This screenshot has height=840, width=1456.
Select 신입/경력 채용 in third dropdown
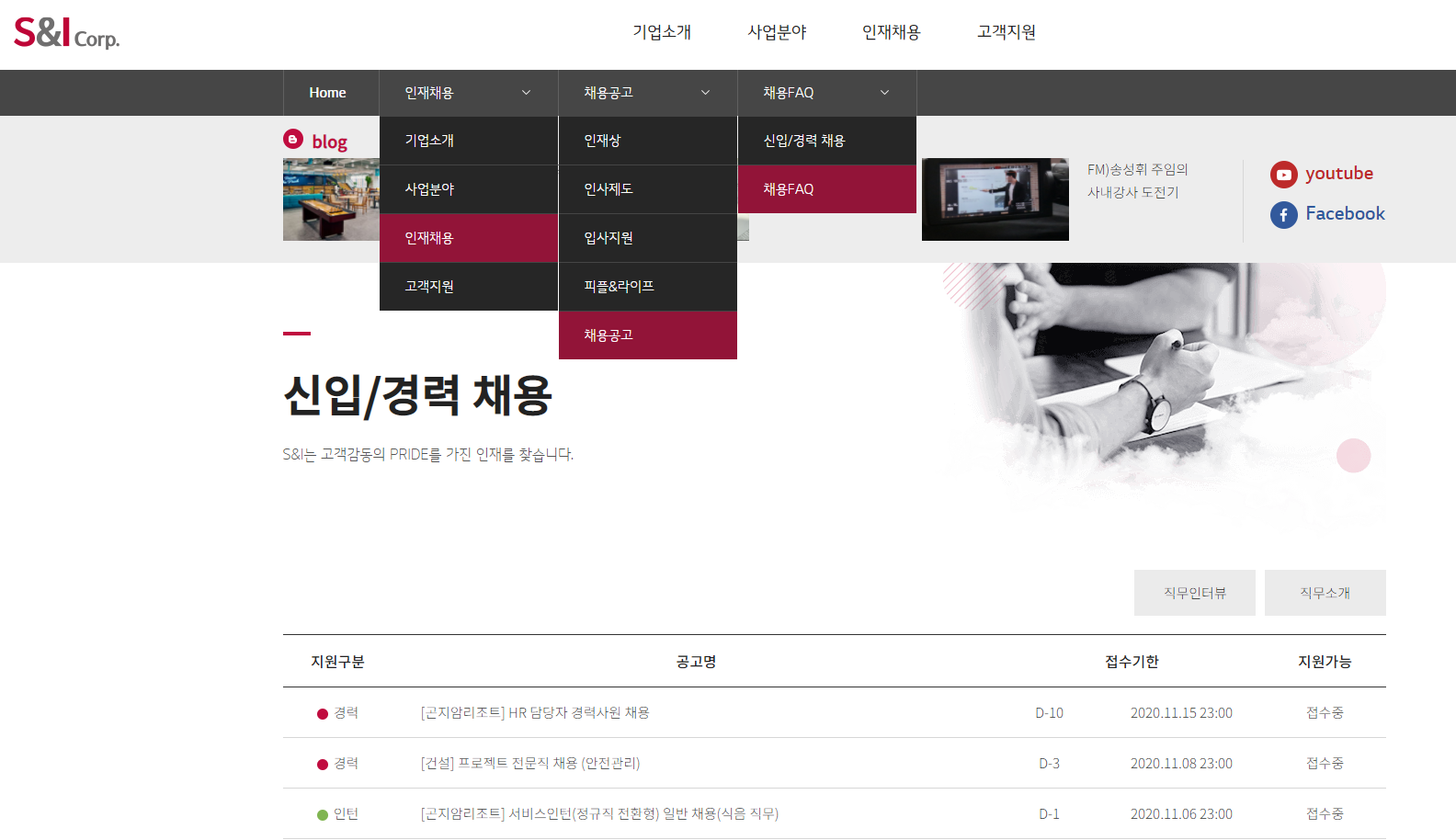(x=827, y=141)
